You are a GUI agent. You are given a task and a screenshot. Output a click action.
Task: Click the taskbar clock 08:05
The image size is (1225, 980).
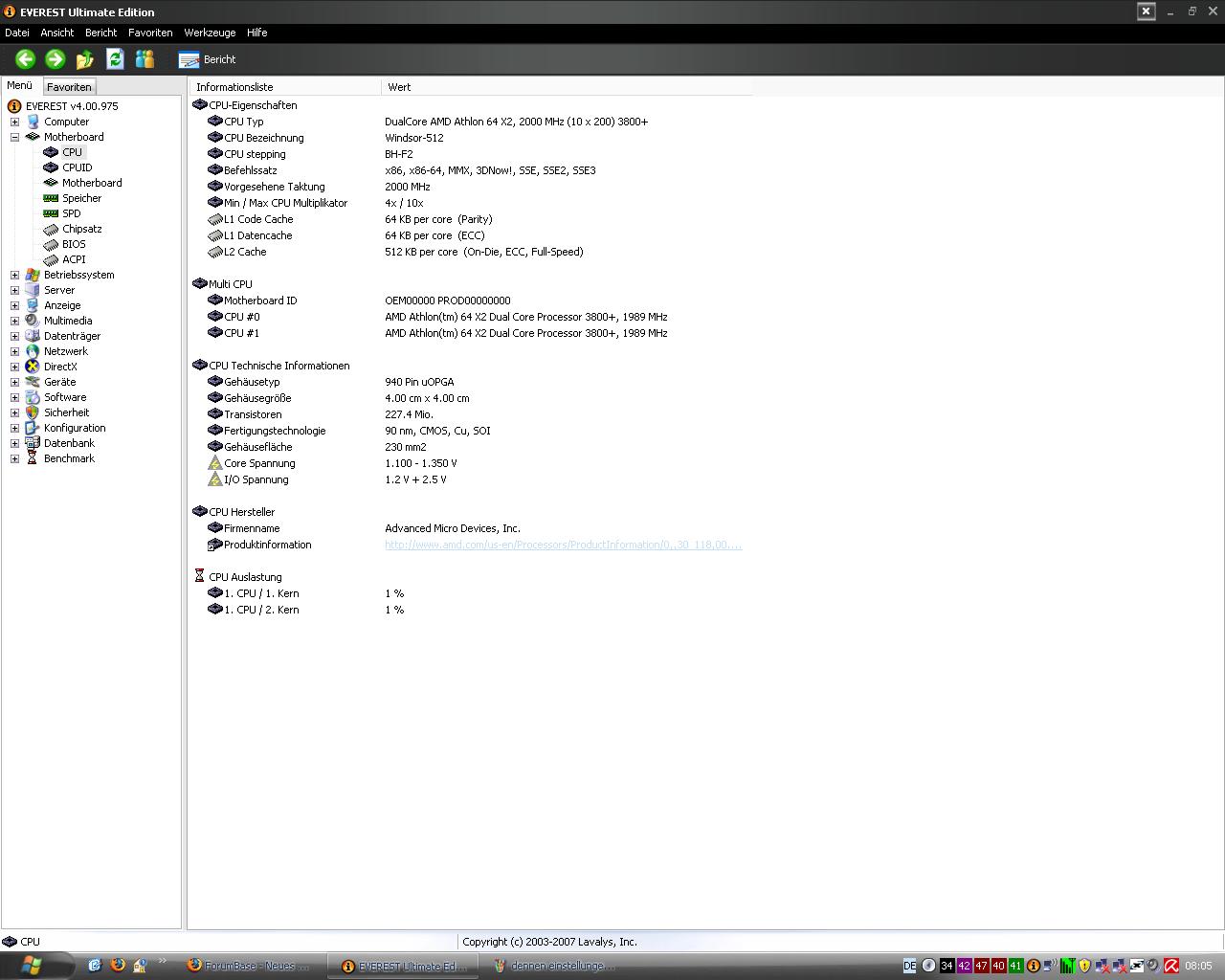(1198, 966)
